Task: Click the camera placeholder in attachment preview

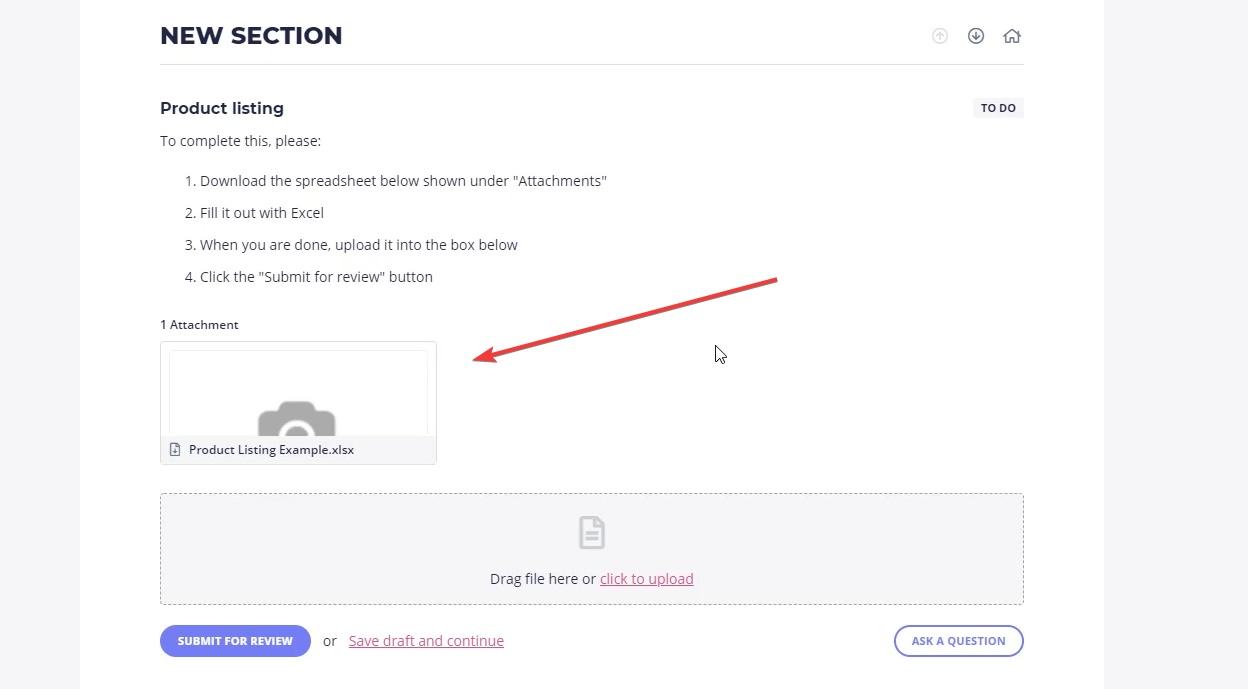Action: coord(297,418)
